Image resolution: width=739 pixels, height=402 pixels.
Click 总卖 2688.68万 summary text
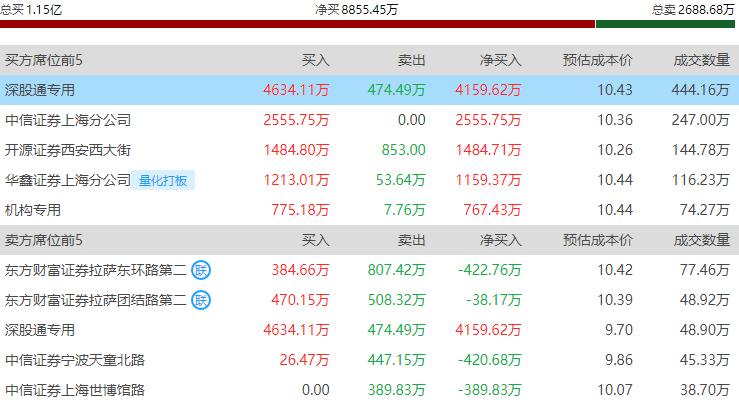click(x=693, y=9)
